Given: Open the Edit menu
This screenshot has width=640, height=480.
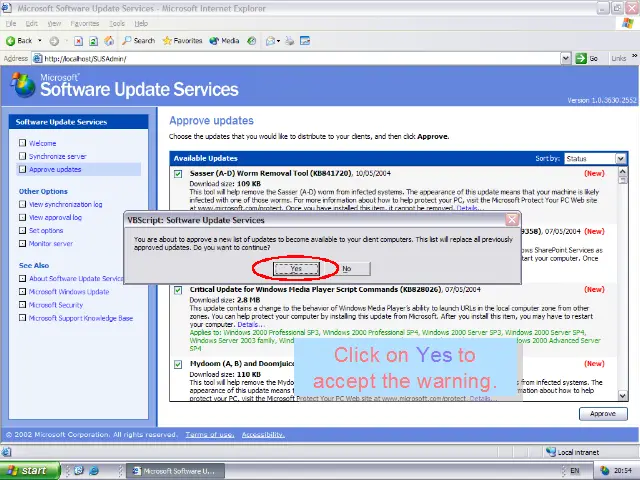Looking at the screenshot, I should click(31, 24).
